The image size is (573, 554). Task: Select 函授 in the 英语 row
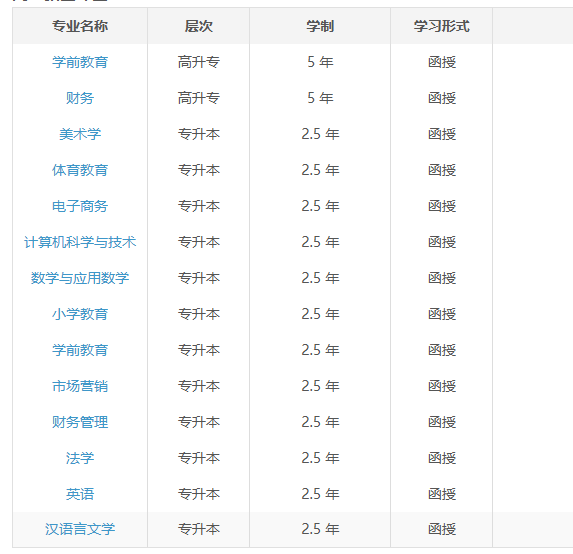[x=442, y=494]
